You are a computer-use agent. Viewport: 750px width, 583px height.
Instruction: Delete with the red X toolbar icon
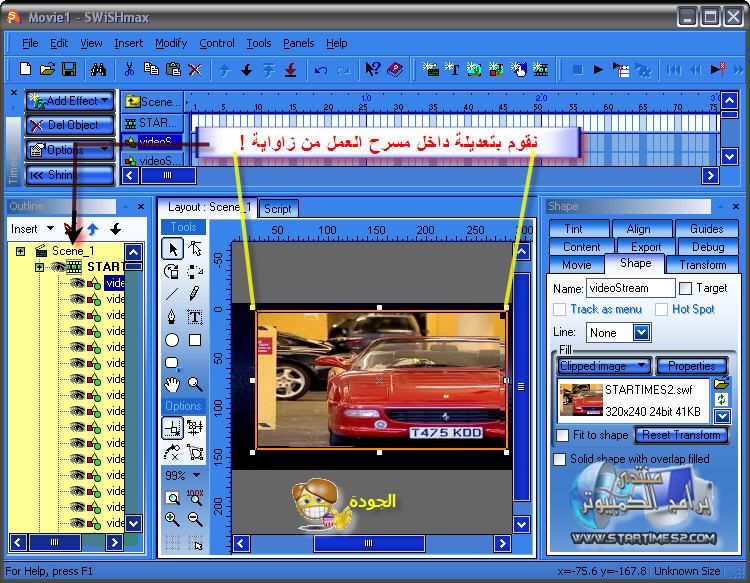pyautogui.click(x=195, y=70)
